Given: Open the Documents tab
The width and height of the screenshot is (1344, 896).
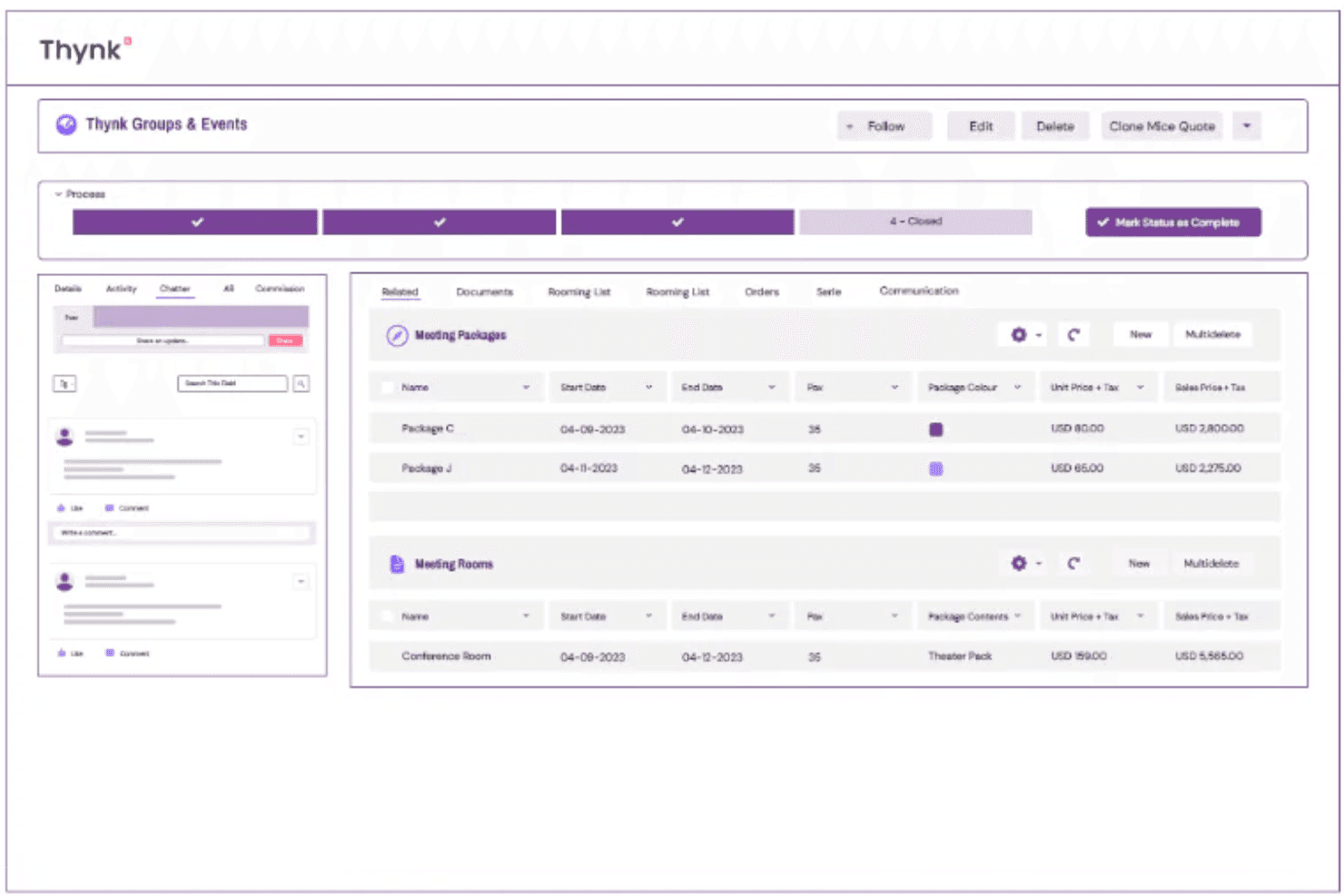Looking at the screenshot, I should (x=484, y=292).
